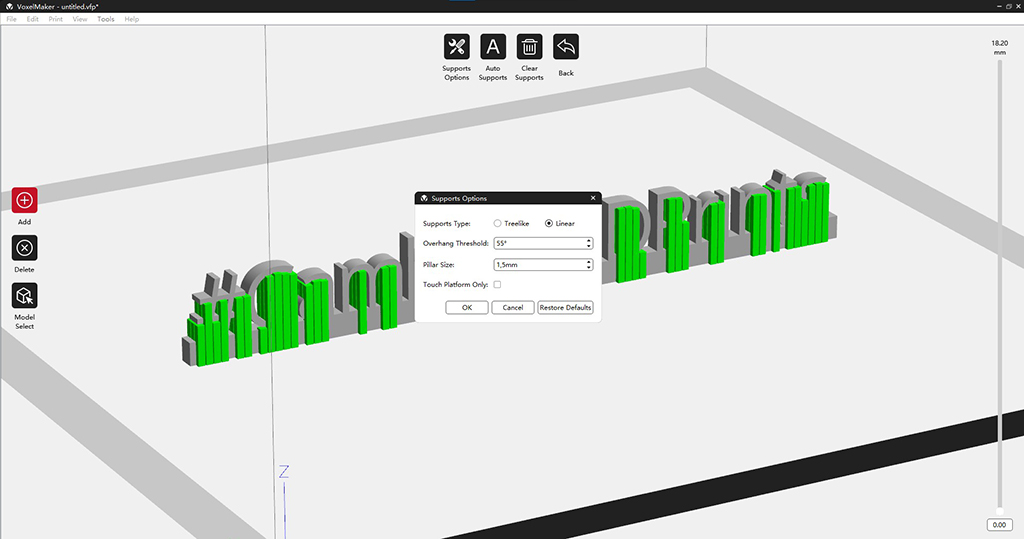The height and width of the screenshot is (539, 1024).
Task: Select the Add supports tool
Action: coord(25,200)
